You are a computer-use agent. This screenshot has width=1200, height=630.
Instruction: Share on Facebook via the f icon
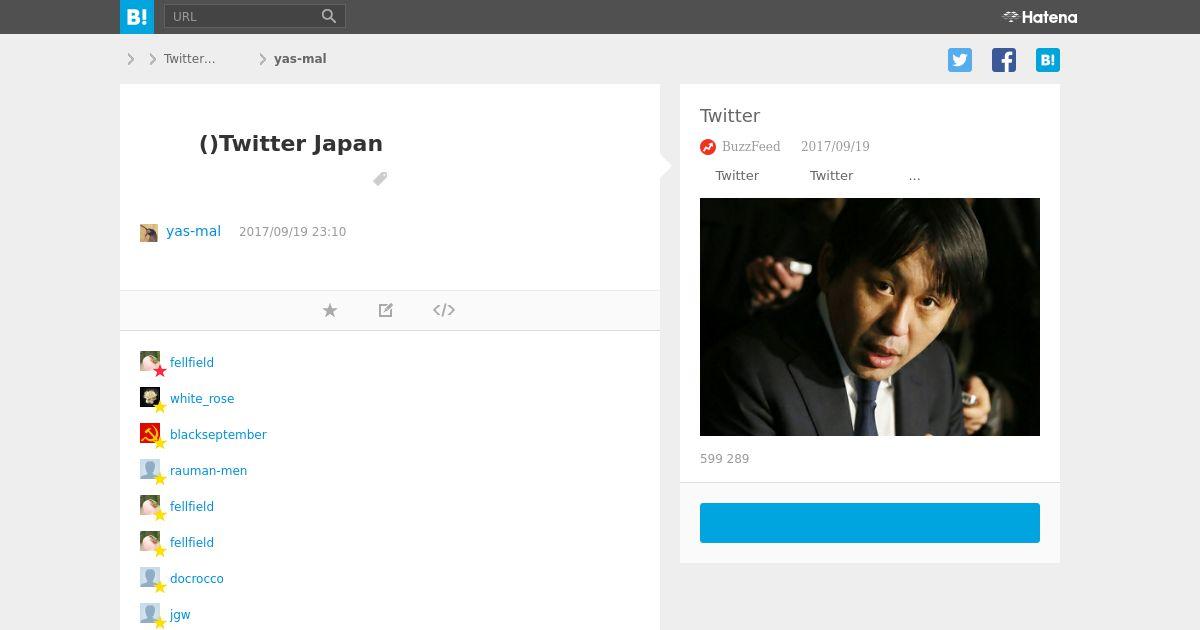(x=1004, y=60)
